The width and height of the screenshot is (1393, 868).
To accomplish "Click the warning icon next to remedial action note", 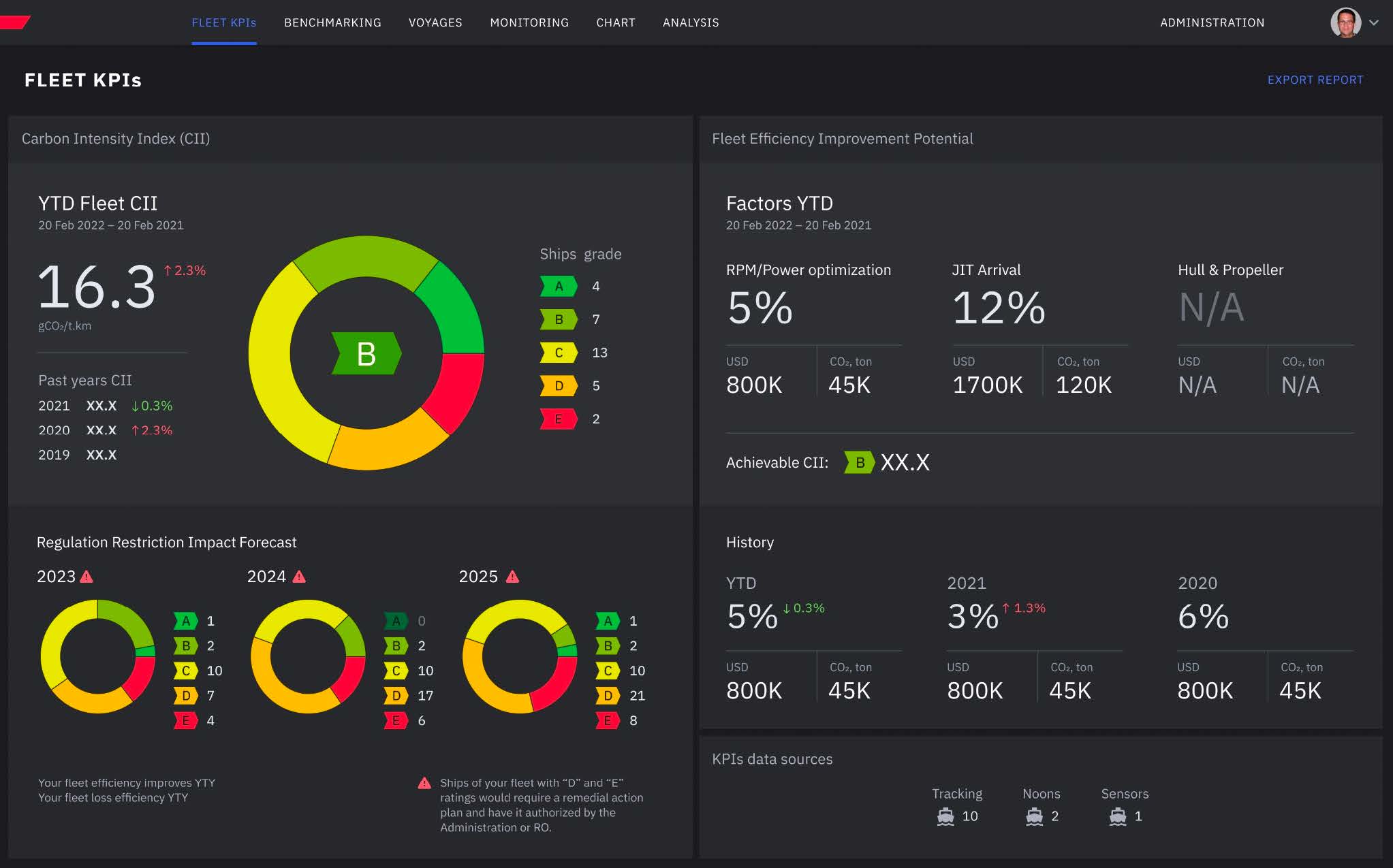I will (x=425, y=782).
